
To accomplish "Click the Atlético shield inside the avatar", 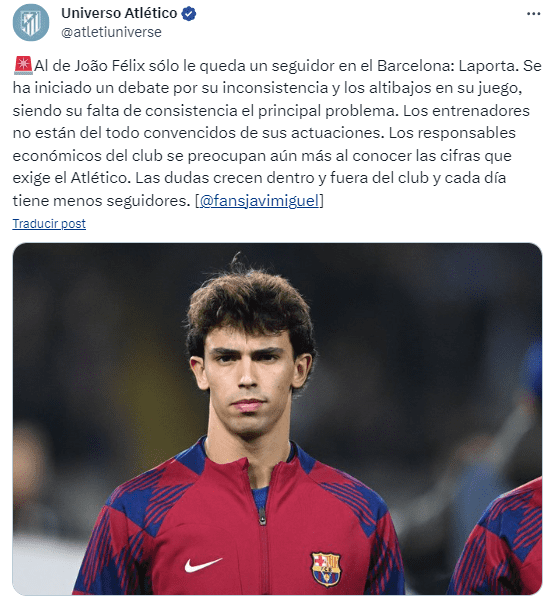I will [x=31, y=23].
